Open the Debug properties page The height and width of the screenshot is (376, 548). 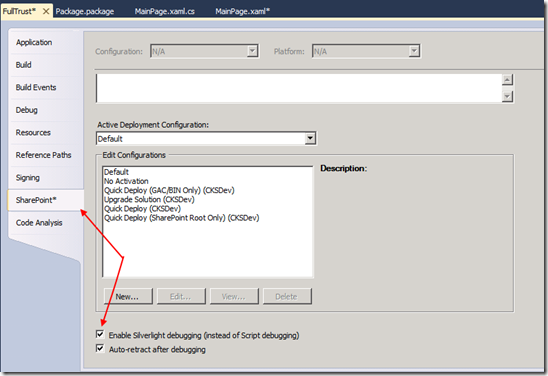pos(27,110)
